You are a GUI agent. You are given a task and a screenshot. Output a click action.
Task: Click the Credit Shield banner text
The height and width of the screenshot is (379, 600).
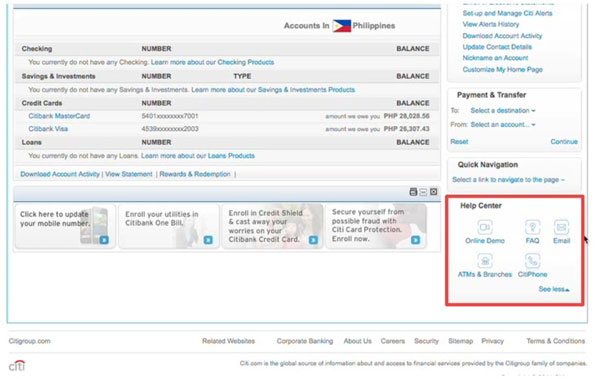tap(265, 226)
